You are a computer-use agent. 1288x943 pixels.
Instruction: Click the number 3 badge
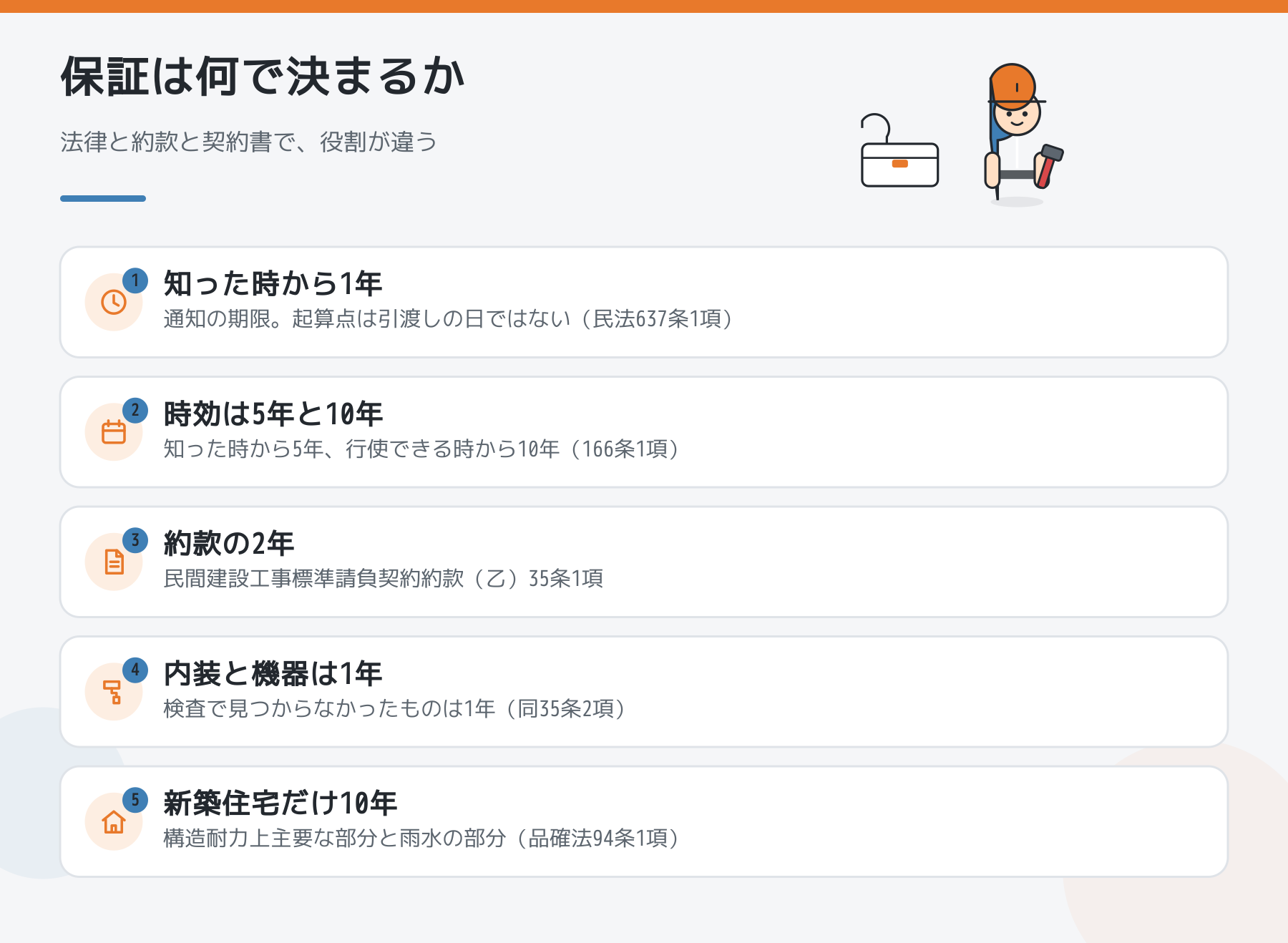(x=135, y=540)
